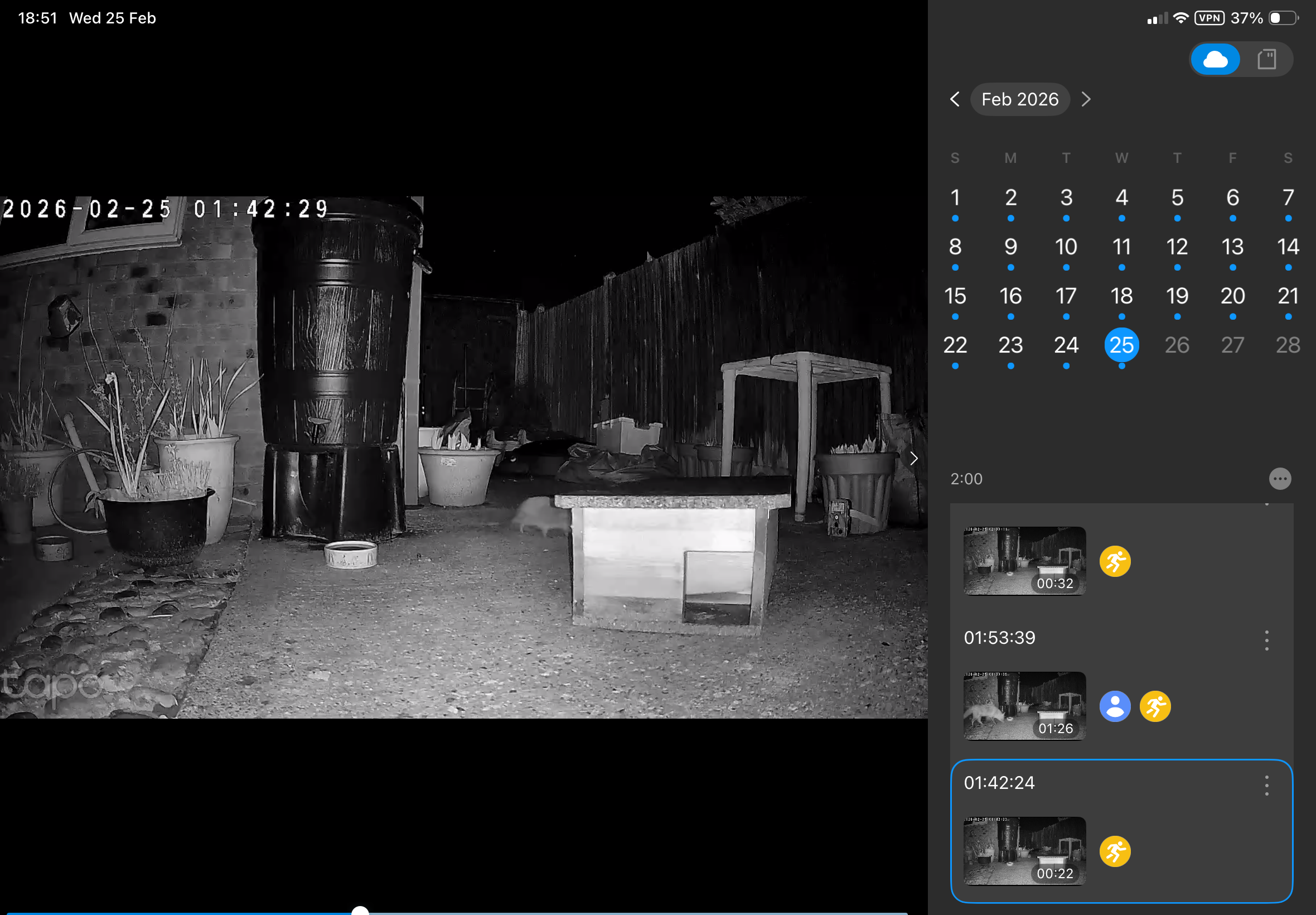
Task: Click motion icon on 01:53:39 clip
Action: point(1155,706)
